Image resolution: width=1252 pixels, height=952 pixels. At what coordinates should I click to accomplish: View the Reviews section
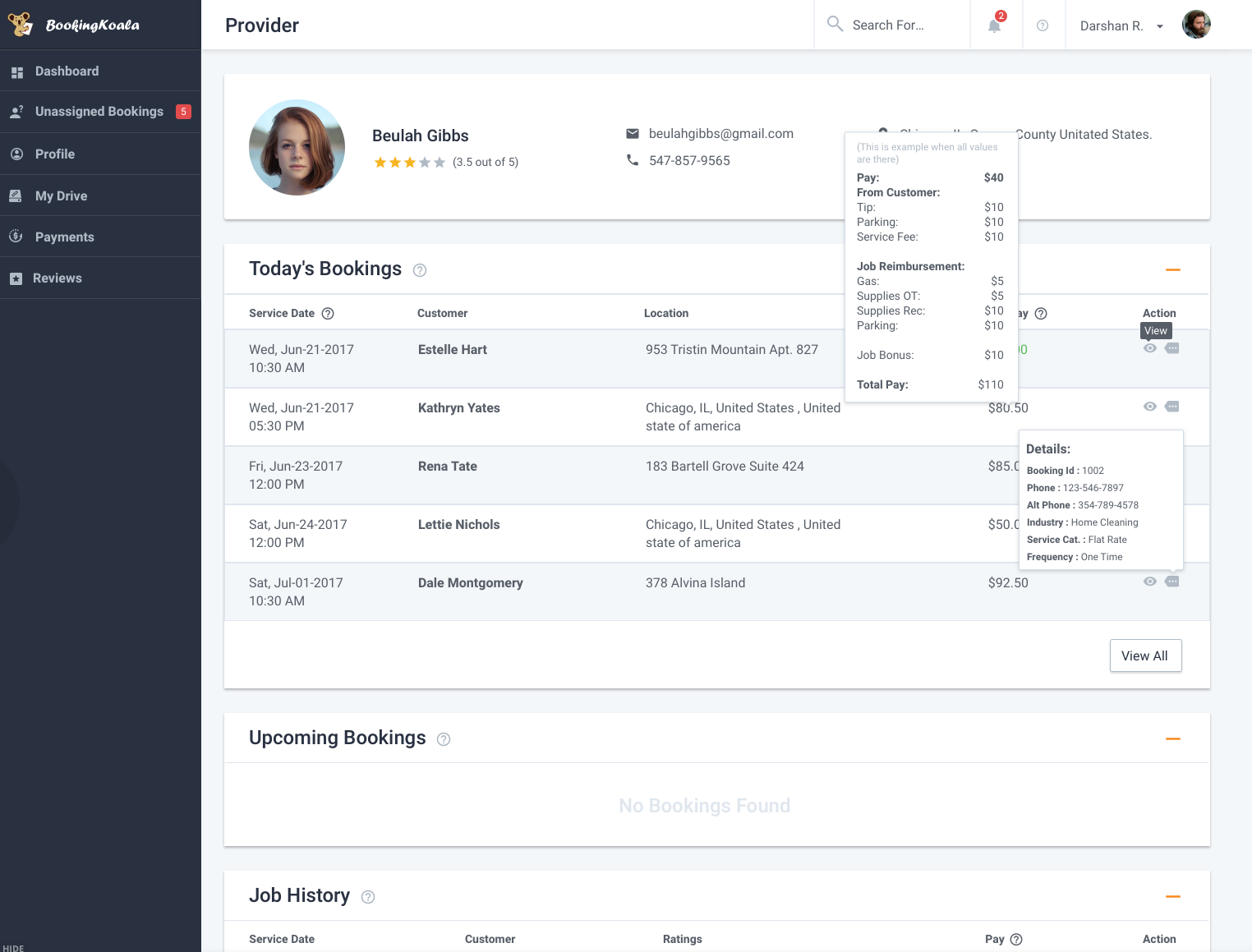(x=57, y=278)
